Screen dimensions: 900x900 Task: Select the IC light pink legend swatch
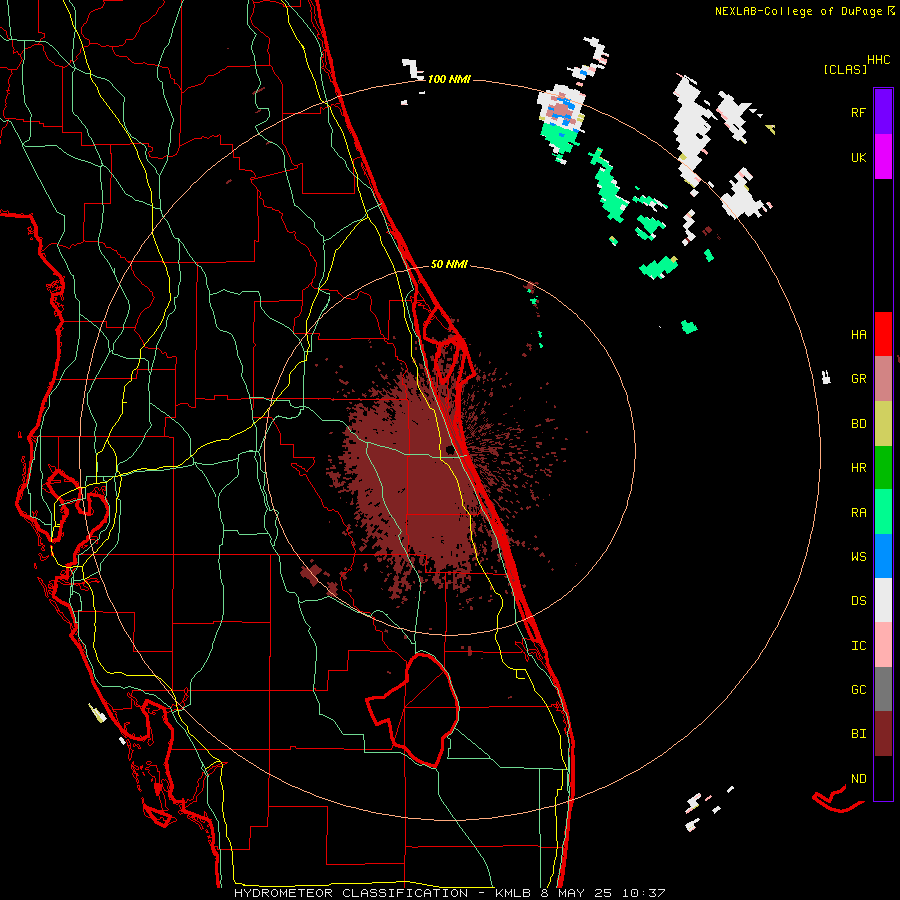tap(883, 645)
